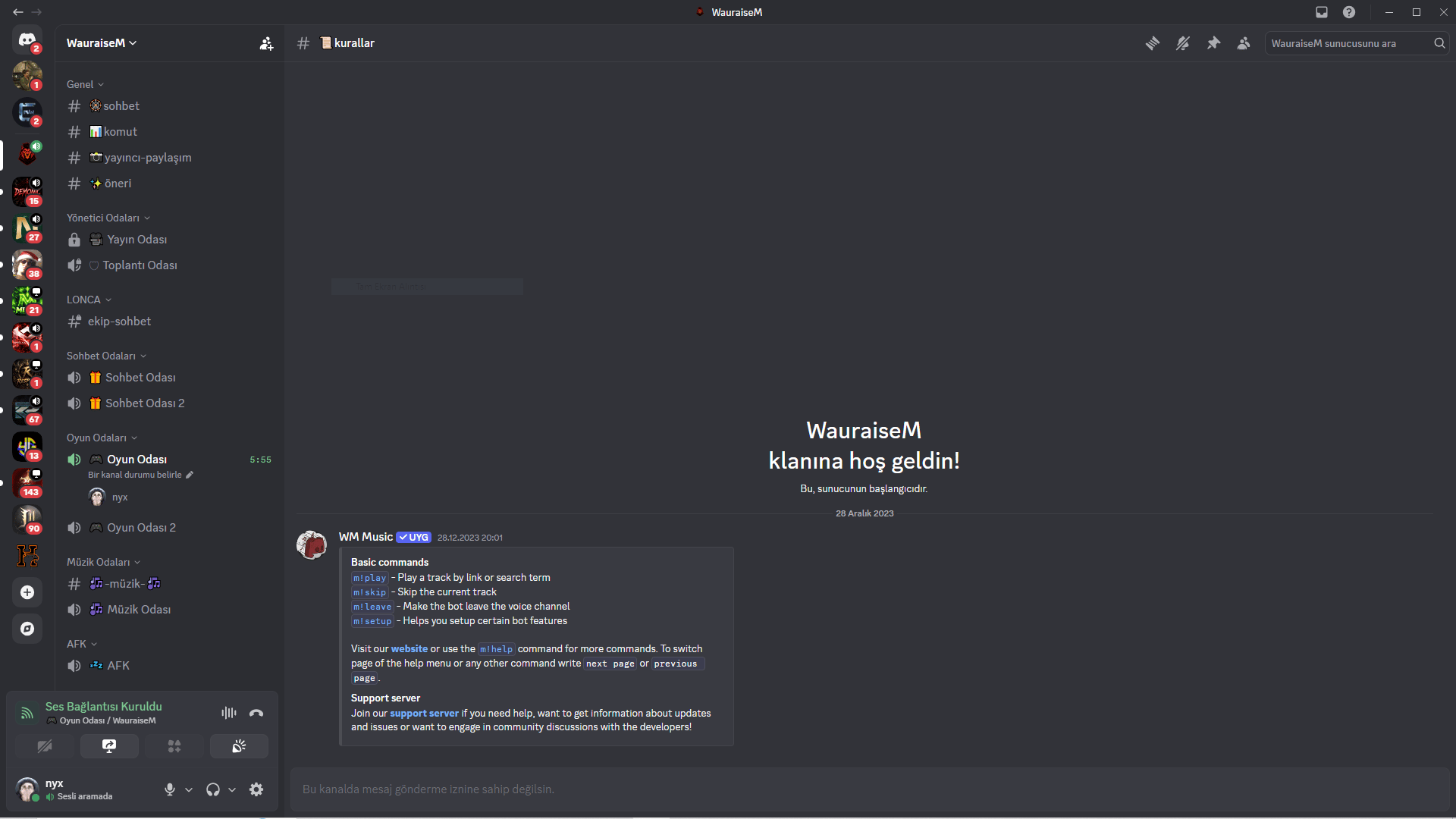The image size is (1456, 819).
Task: Deafen the headphones
Action: [213, 789]
